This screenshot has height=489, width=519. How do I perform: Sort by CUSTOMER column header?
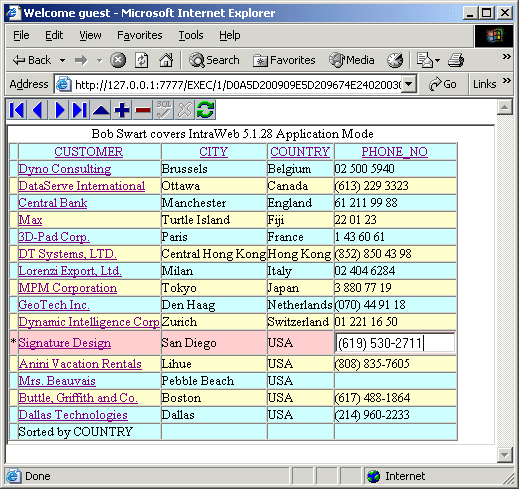(89, 152)
